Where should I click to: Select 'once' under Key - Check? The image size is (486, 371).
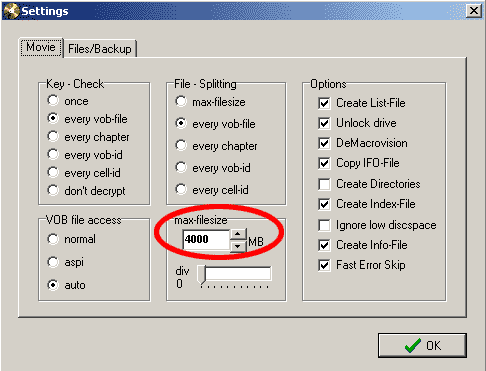click(x=53, y=100)
